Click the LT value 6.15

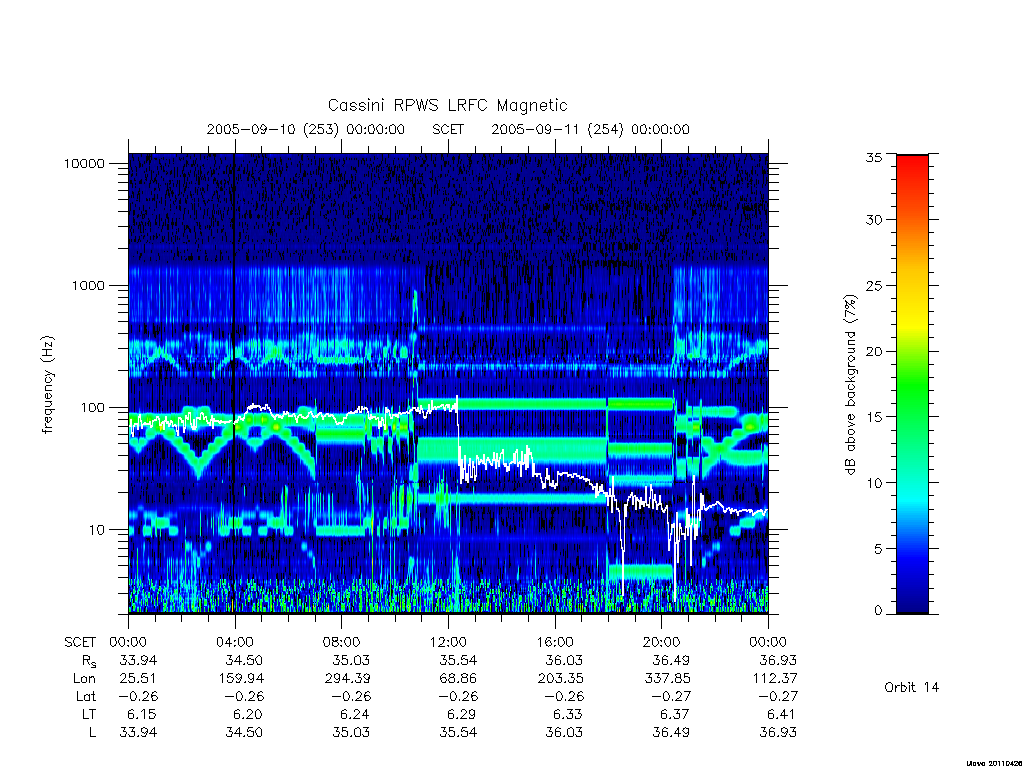point(142,714)
